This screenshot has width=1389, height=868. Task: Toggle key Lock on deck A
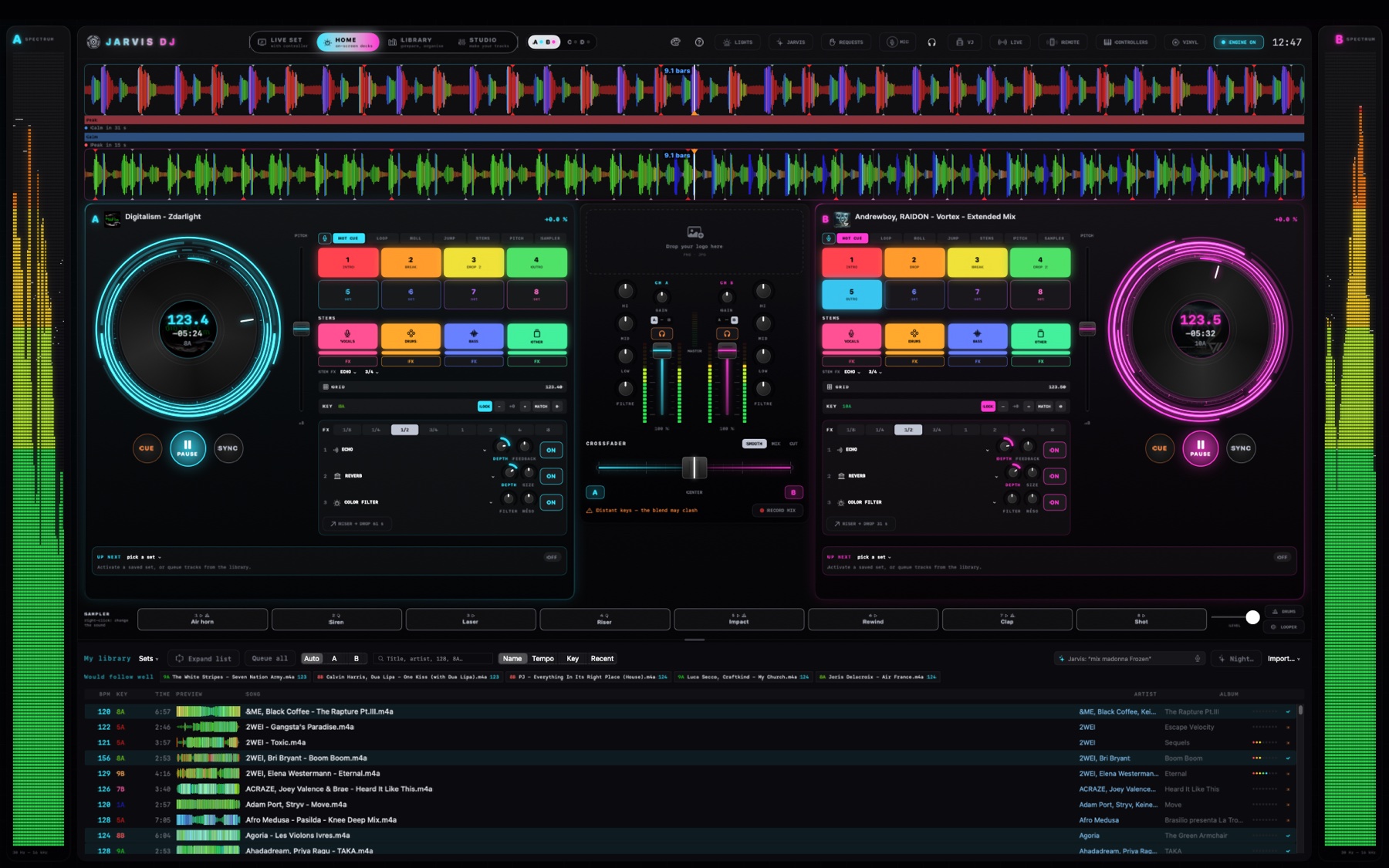tap(485, 406)
